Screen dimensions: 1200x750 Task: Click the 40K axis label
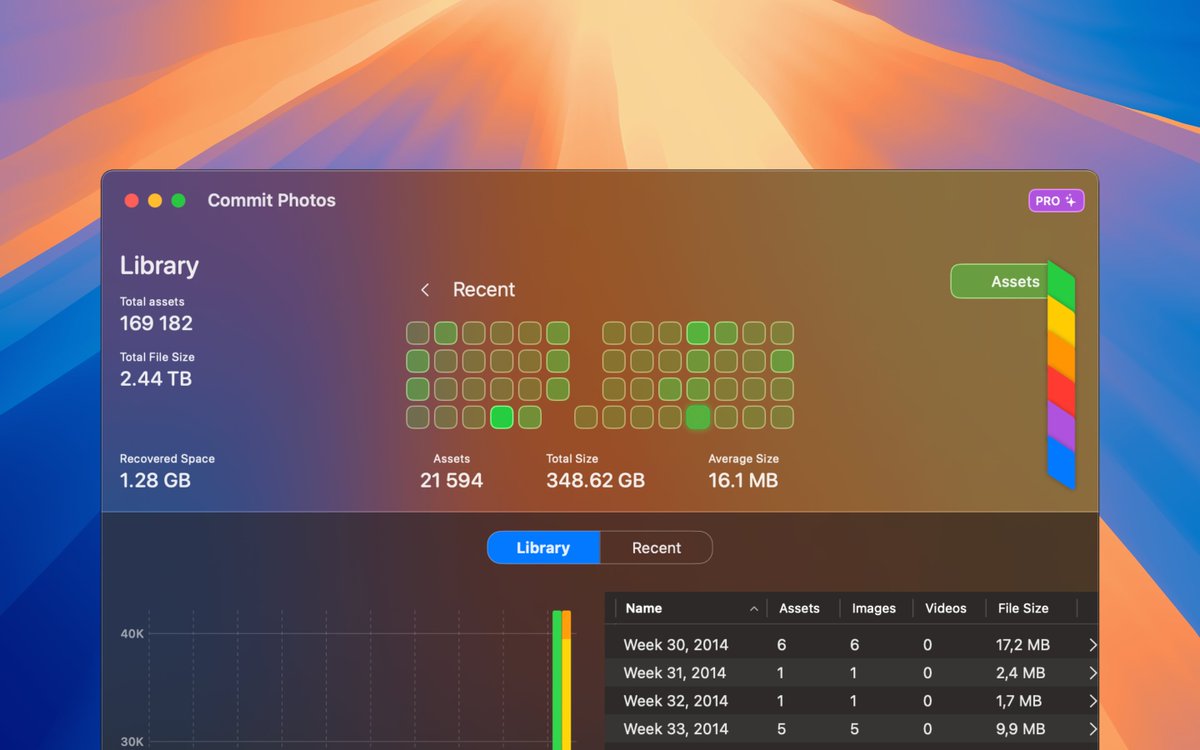pos(132,634)
